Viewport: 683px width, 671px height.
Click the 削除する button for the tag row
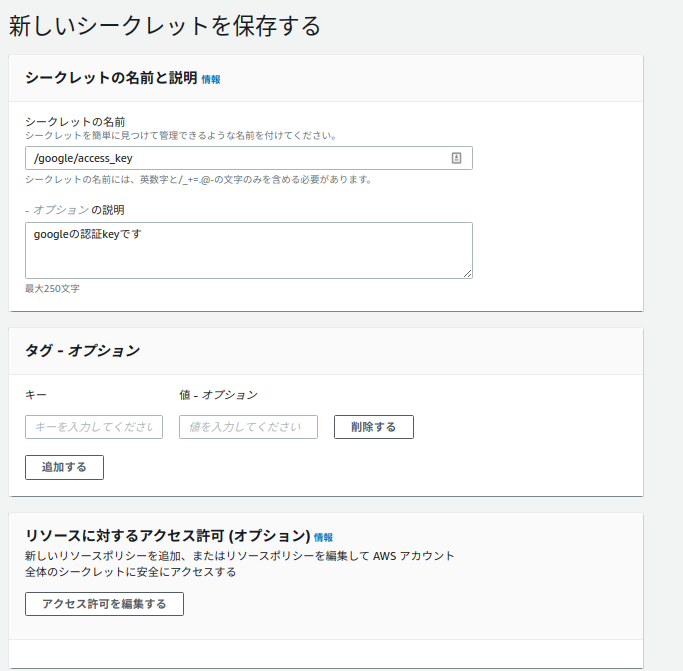374,427
